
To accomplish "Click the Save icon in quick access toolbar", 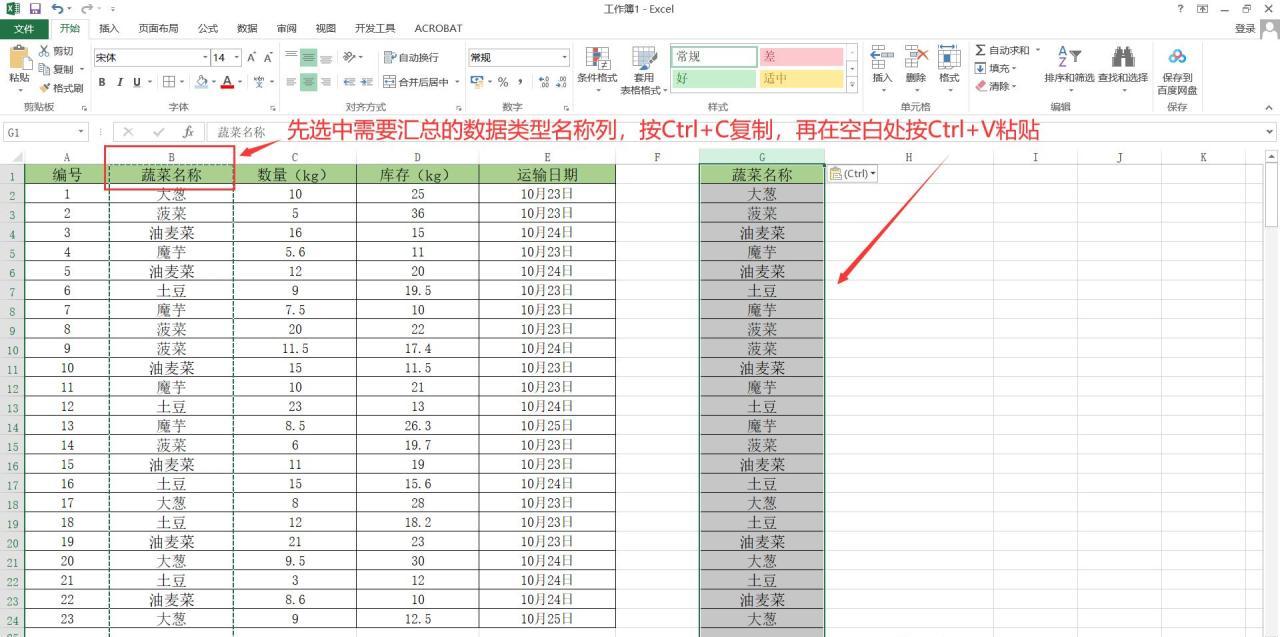I will [34, 9].
